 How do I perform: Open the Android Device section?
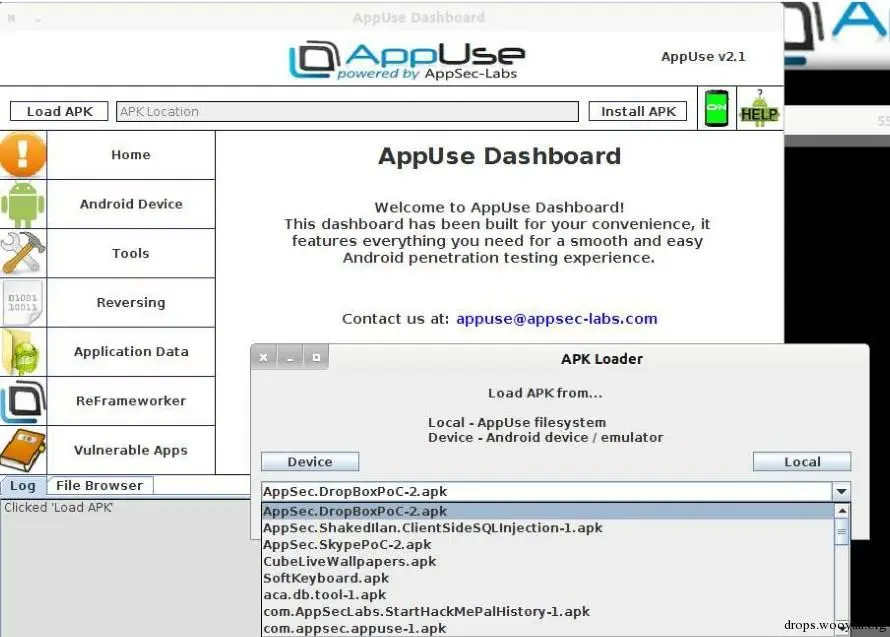click(x=131, y=204)
